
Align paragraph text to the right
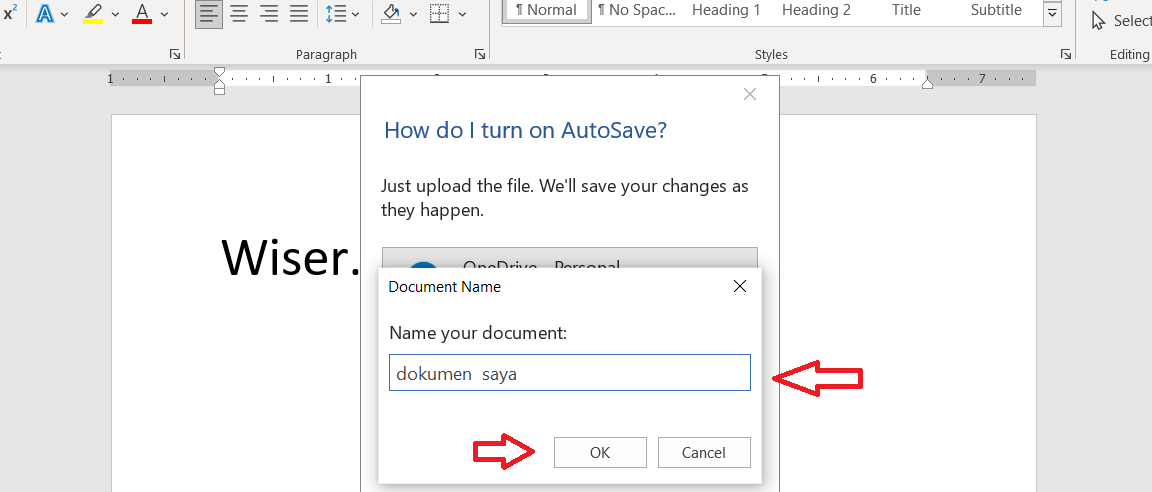[x=269, y=14]
